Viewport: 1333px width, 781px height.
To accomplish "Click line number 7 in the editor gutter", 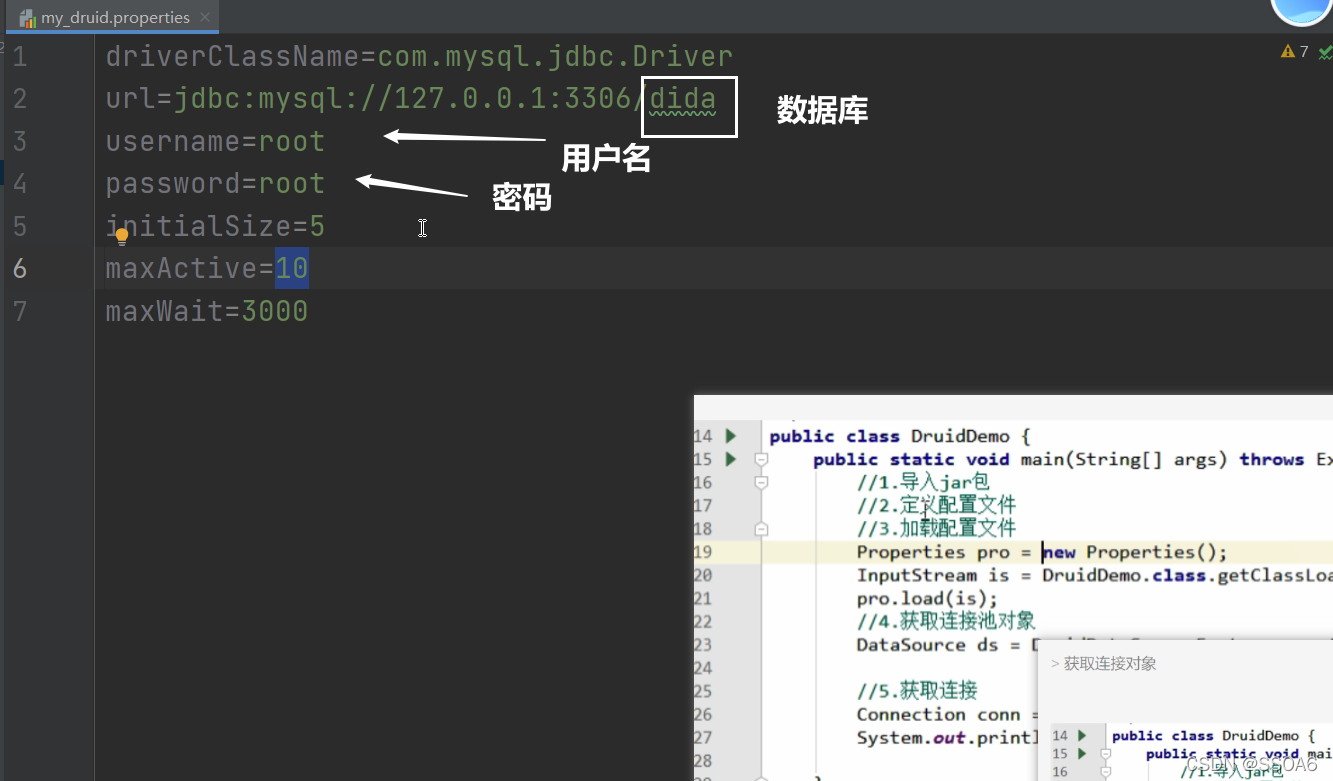I will [x=20, y=311].
